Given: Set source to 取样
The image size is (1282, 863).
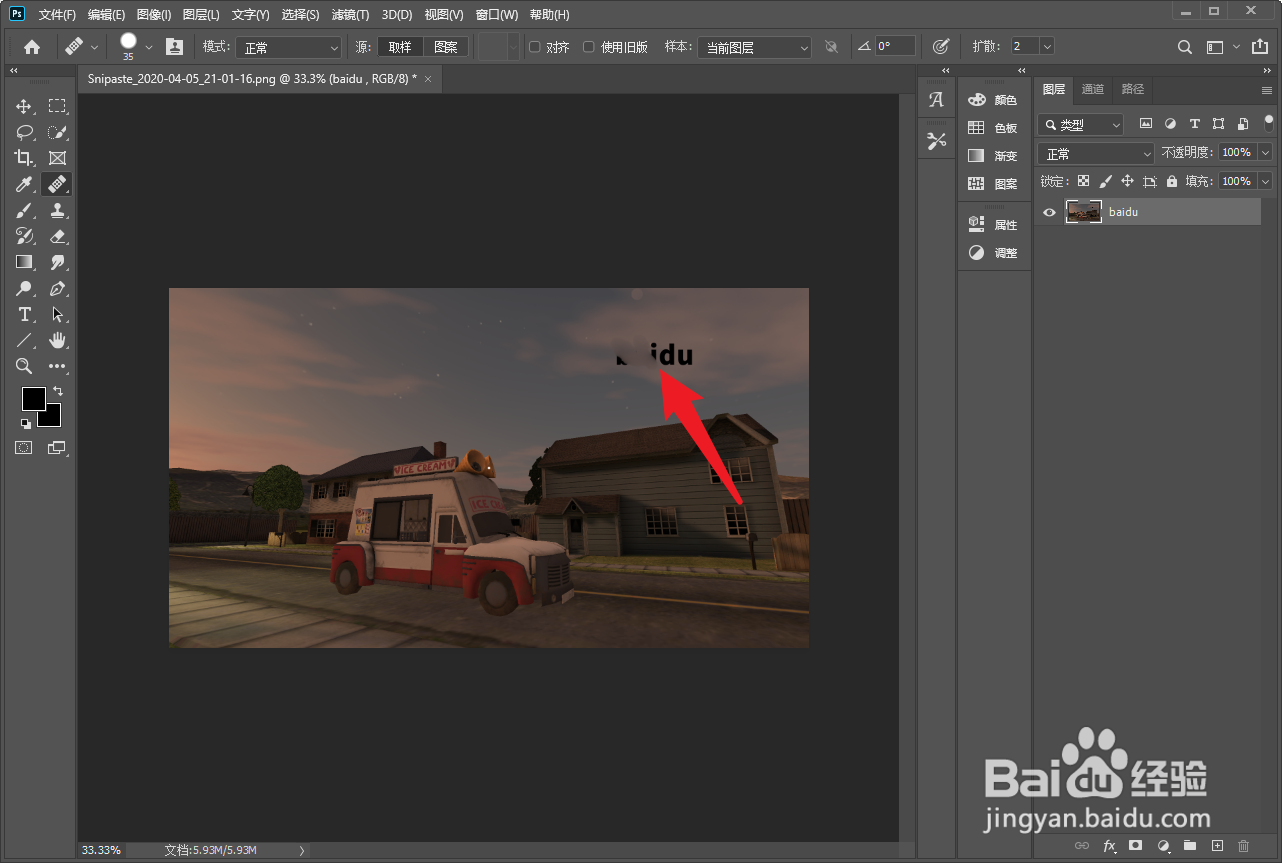Looking at the screenshot, I should [400, 47].
